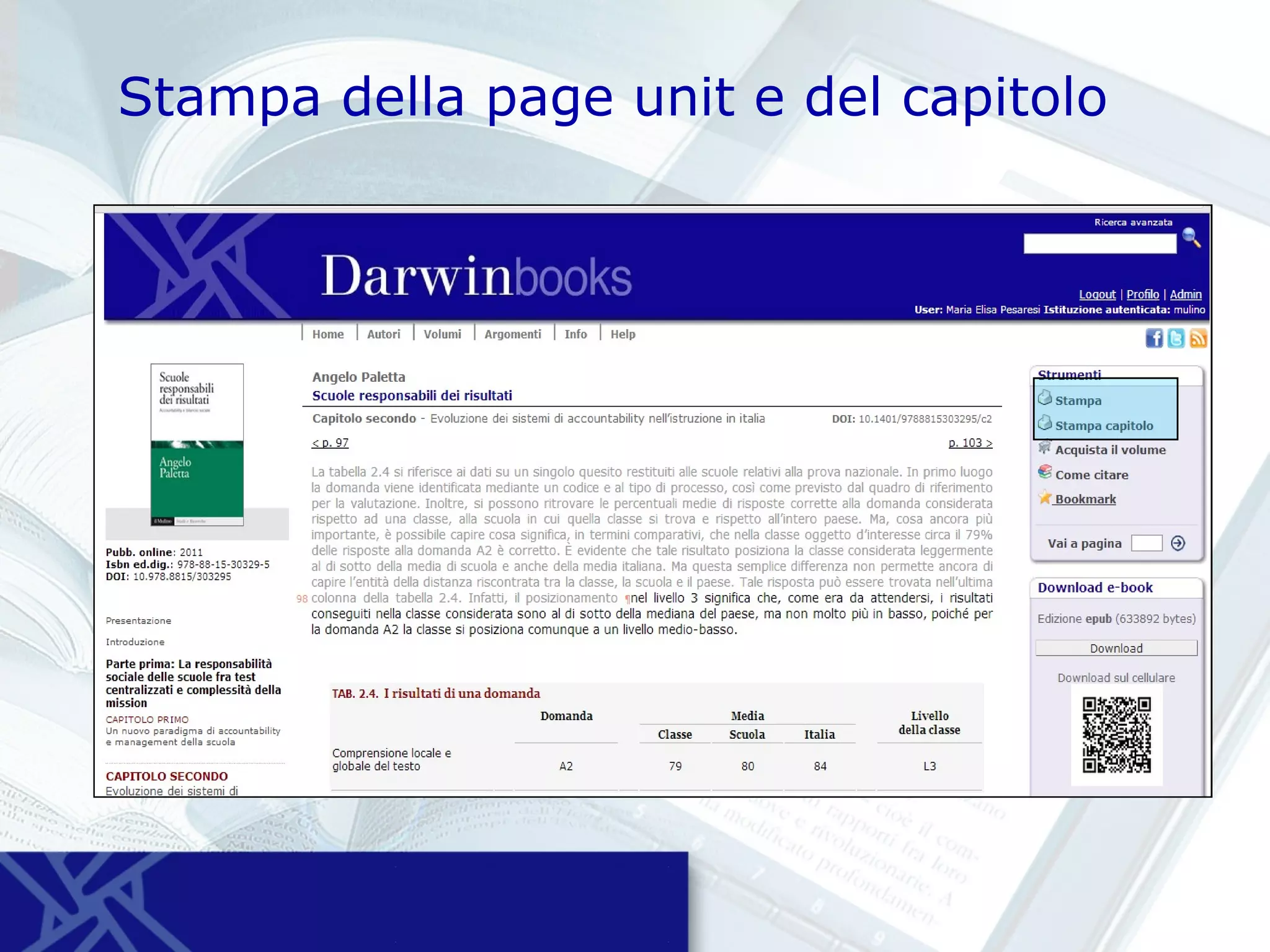Click the Download sul cellulare text
The width and height of the screenshot is (1270, 952).
[1116, 677]
